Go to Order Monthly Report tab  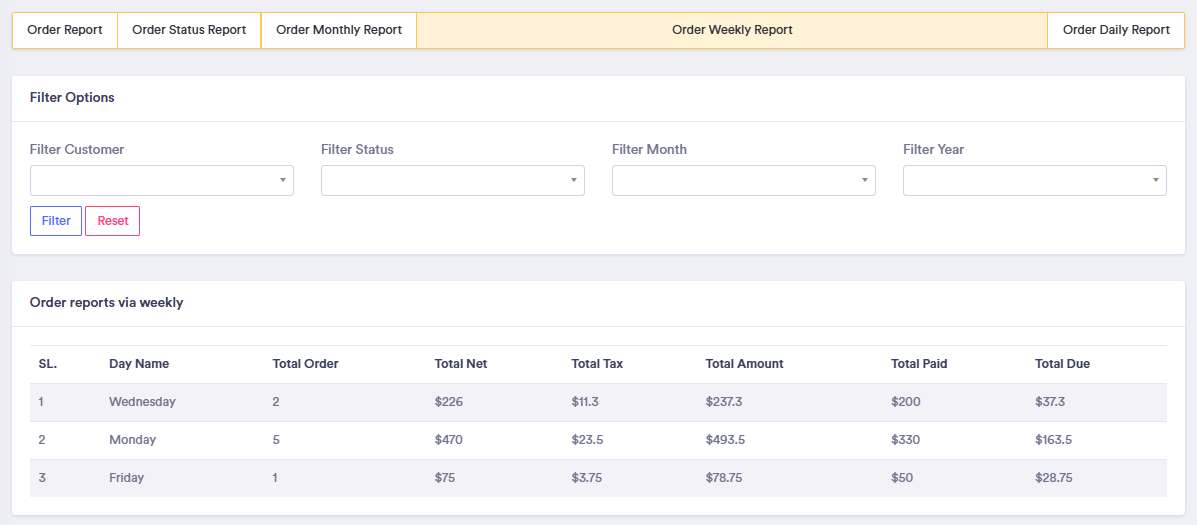339,30
